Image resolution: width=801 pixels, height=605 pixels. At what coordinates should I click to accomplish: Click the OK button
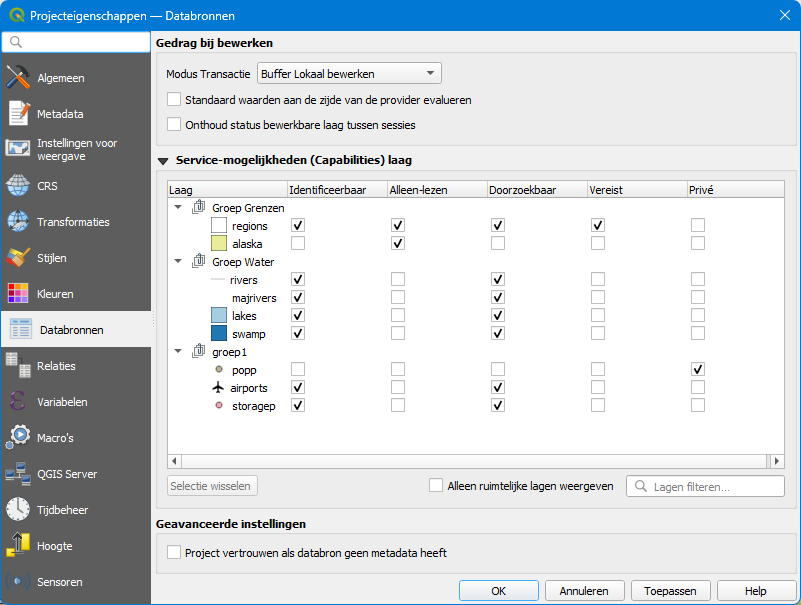pos(499,591)
